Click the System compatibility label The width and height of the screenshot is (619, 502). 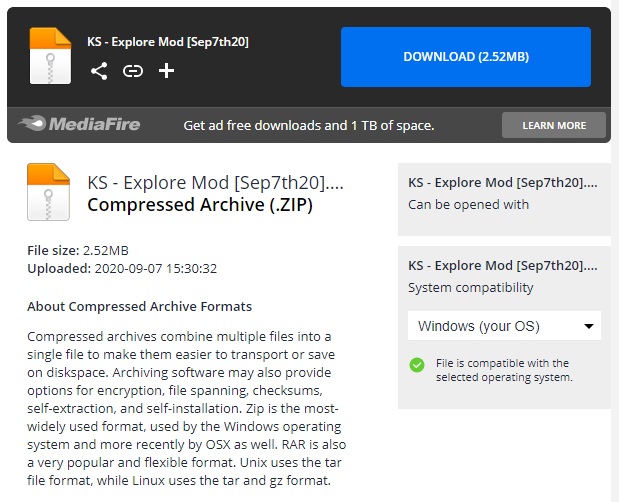click(471, 288)
